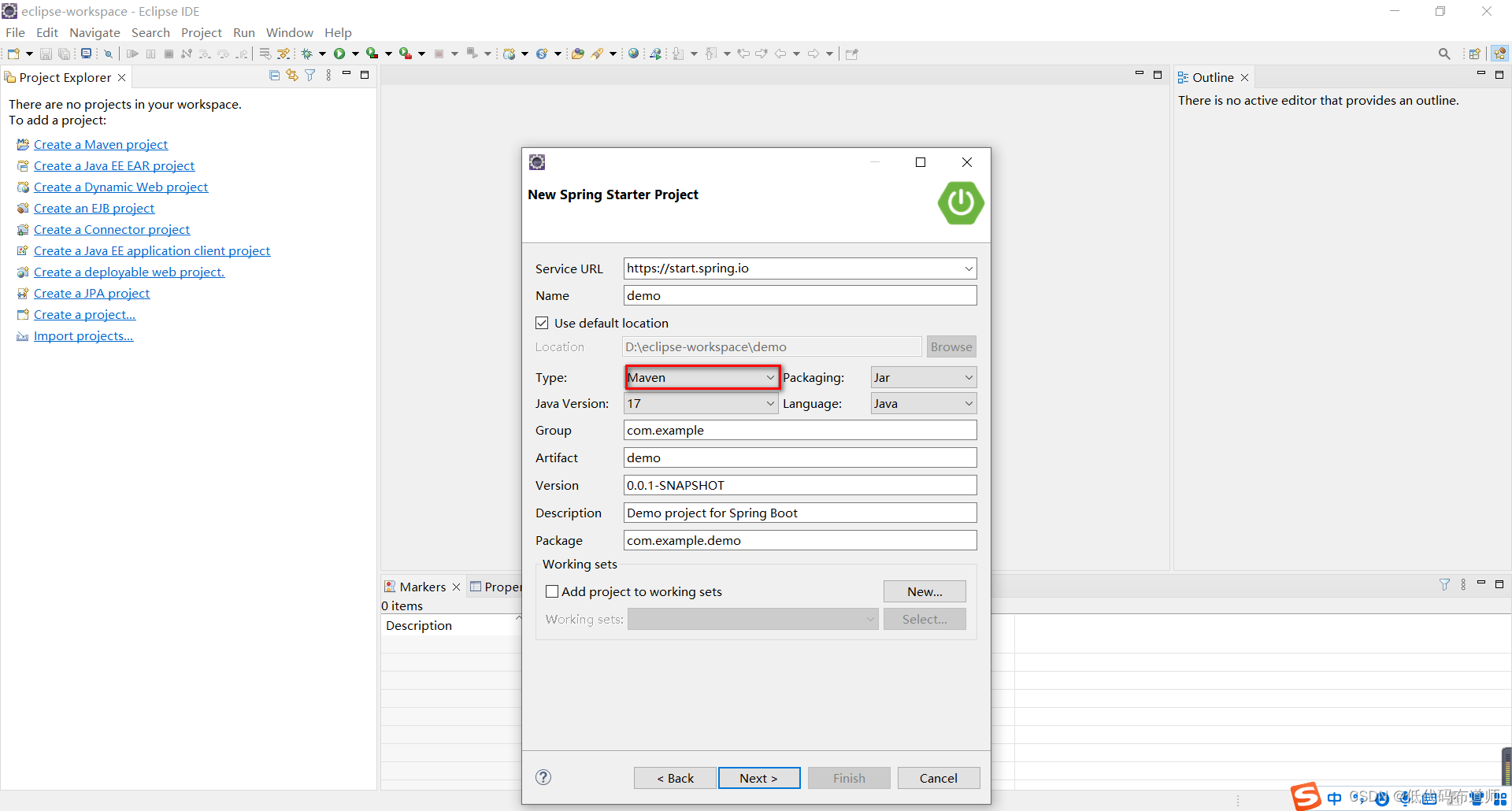This screenshot has width=1512, height=811.
Task: Open the Service URL dropdown
Action: pos(969,268)
